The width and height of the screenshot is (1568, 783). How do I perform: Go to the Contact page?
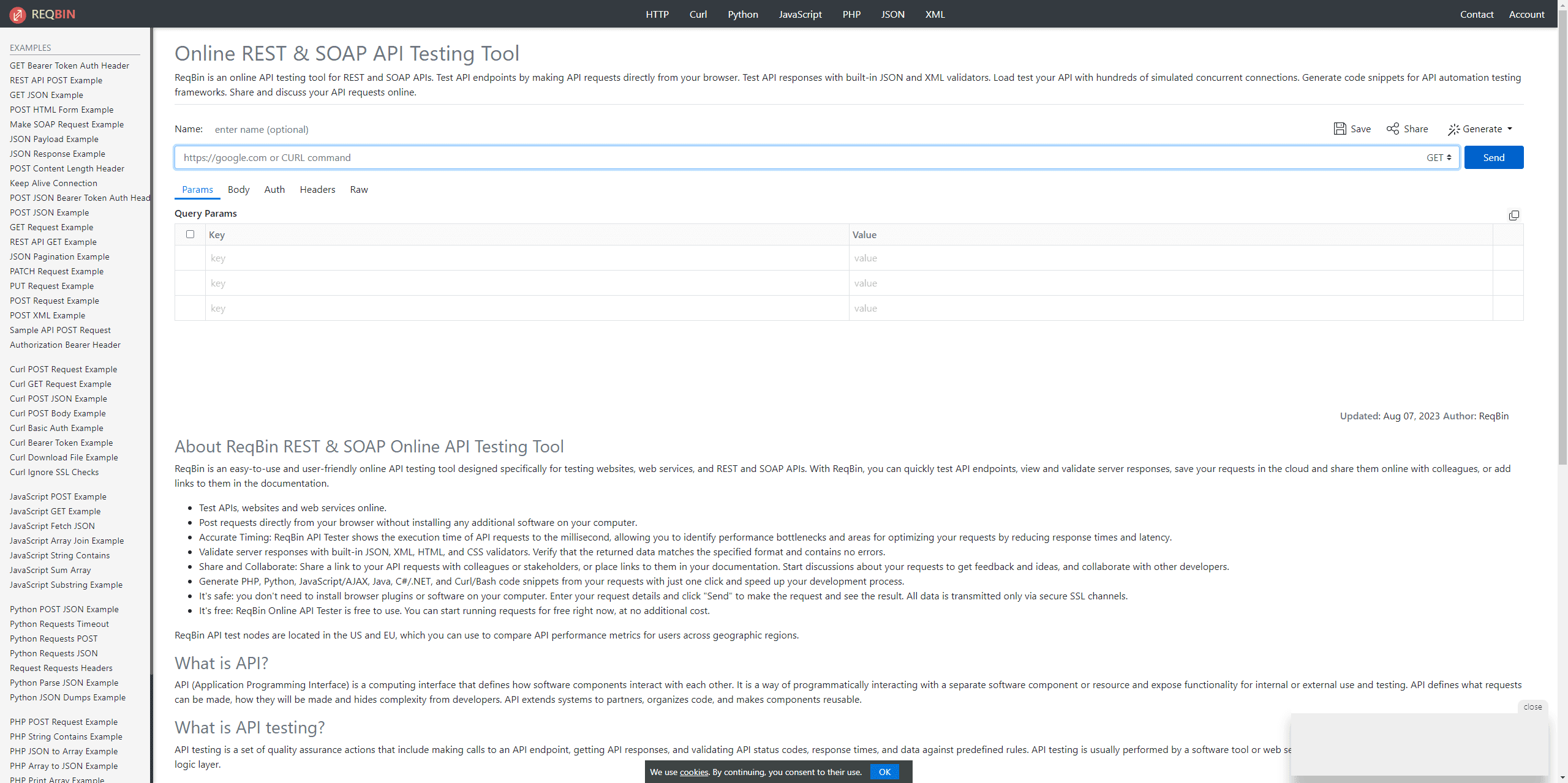point(1477,14)
